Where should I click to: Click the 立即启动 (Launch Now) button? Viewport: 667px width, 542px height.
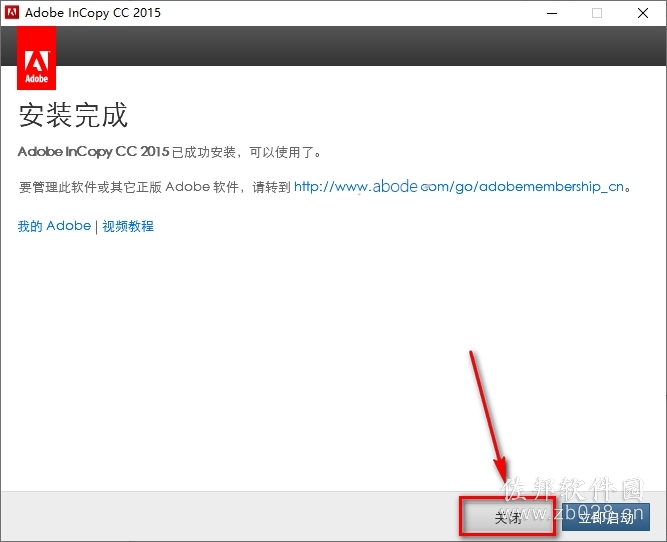(606, 517)
